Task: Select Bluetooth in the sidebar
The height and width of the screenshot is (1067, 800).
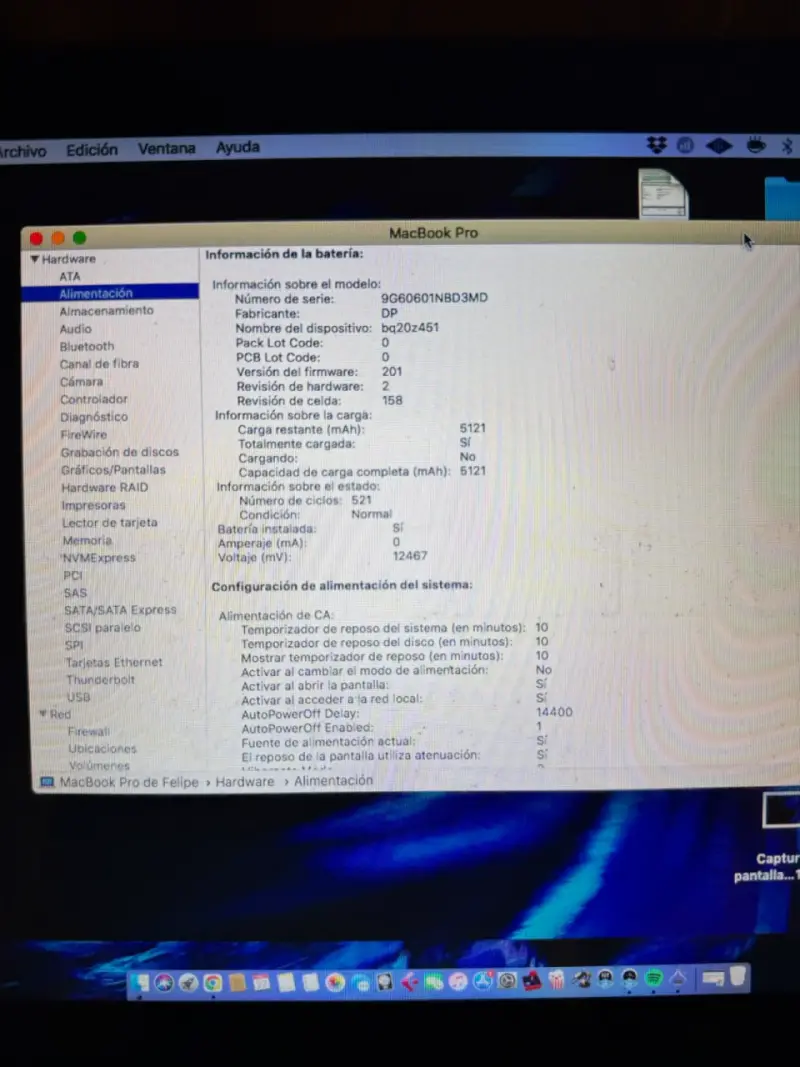Action: (87, 346)
